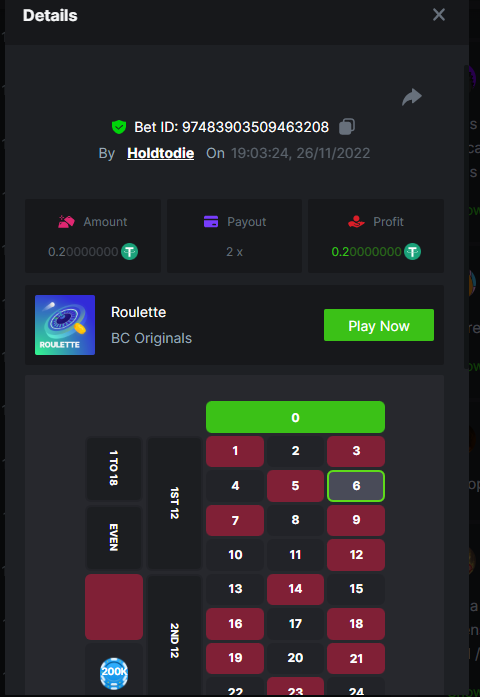
Task: Choose the red color bet swatch
Action: click(114, 607)
